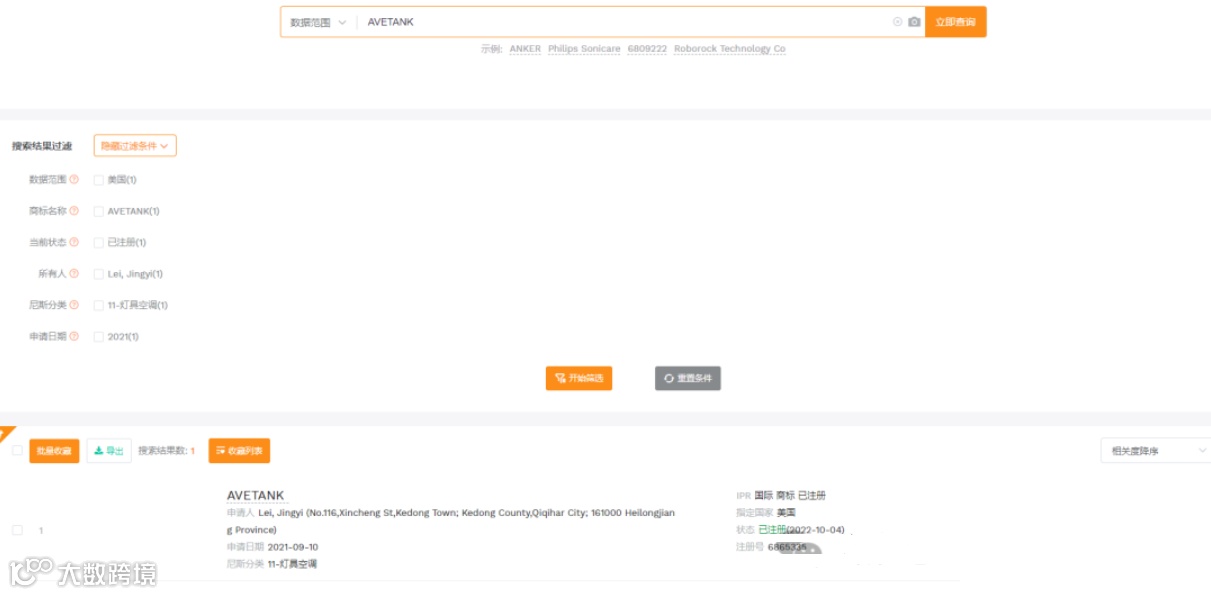The image size is (1211, 595).
Task: Click the 已注册(2022-10-04) status text
Action: 801,530
